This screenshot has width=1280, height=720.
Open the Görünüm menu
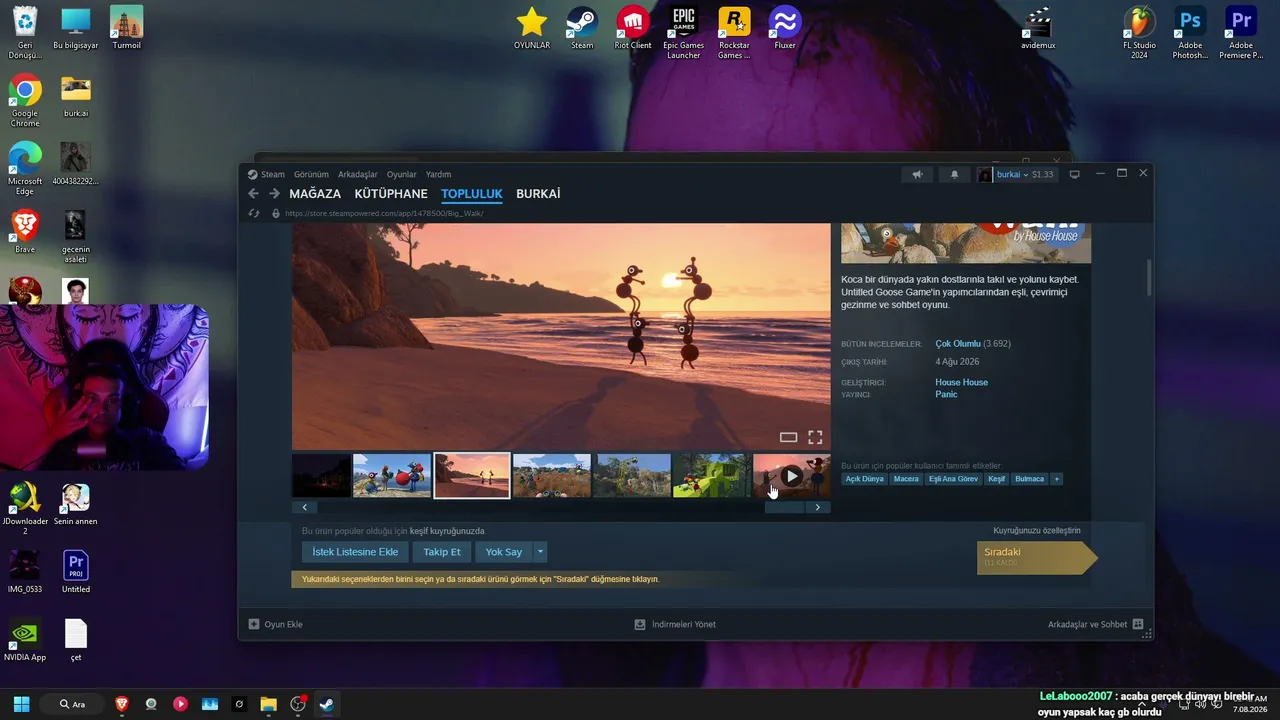(x=311, y=174)
